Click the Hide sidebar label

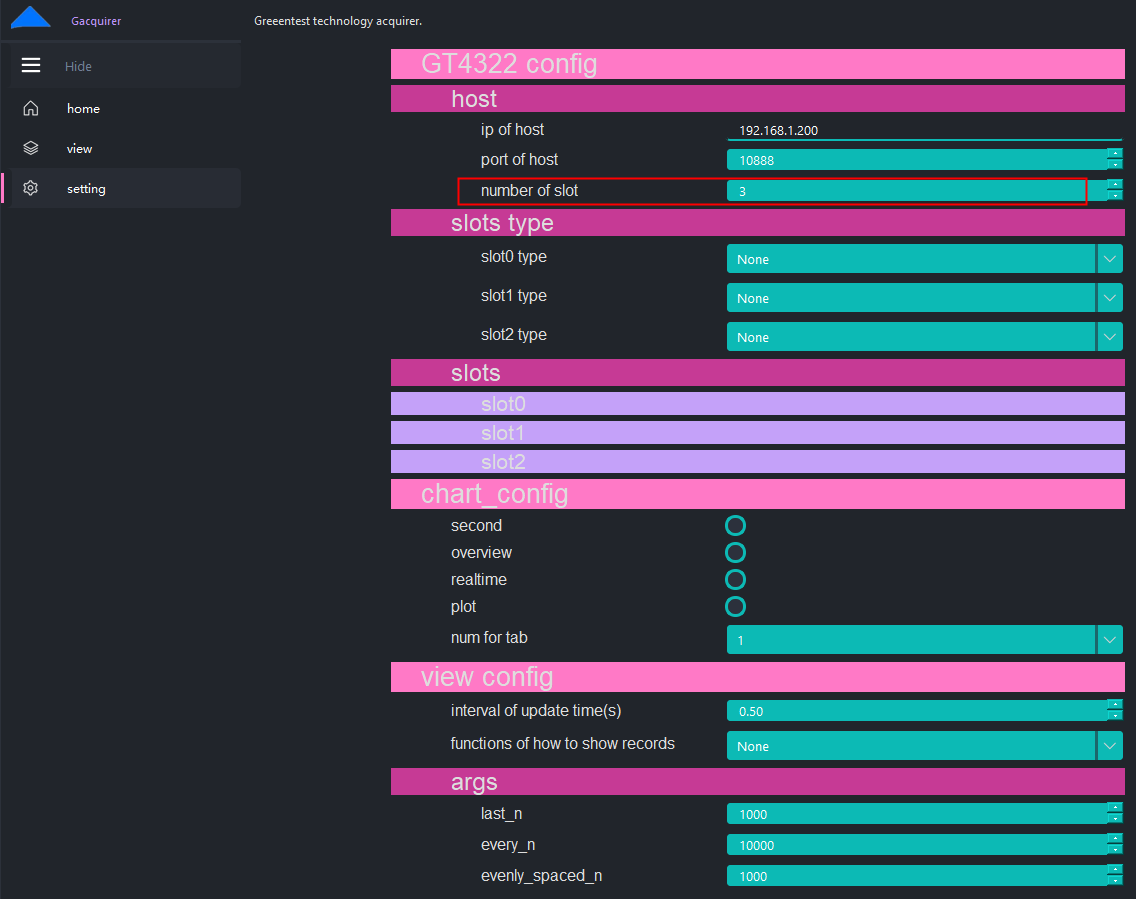[78, 66]
